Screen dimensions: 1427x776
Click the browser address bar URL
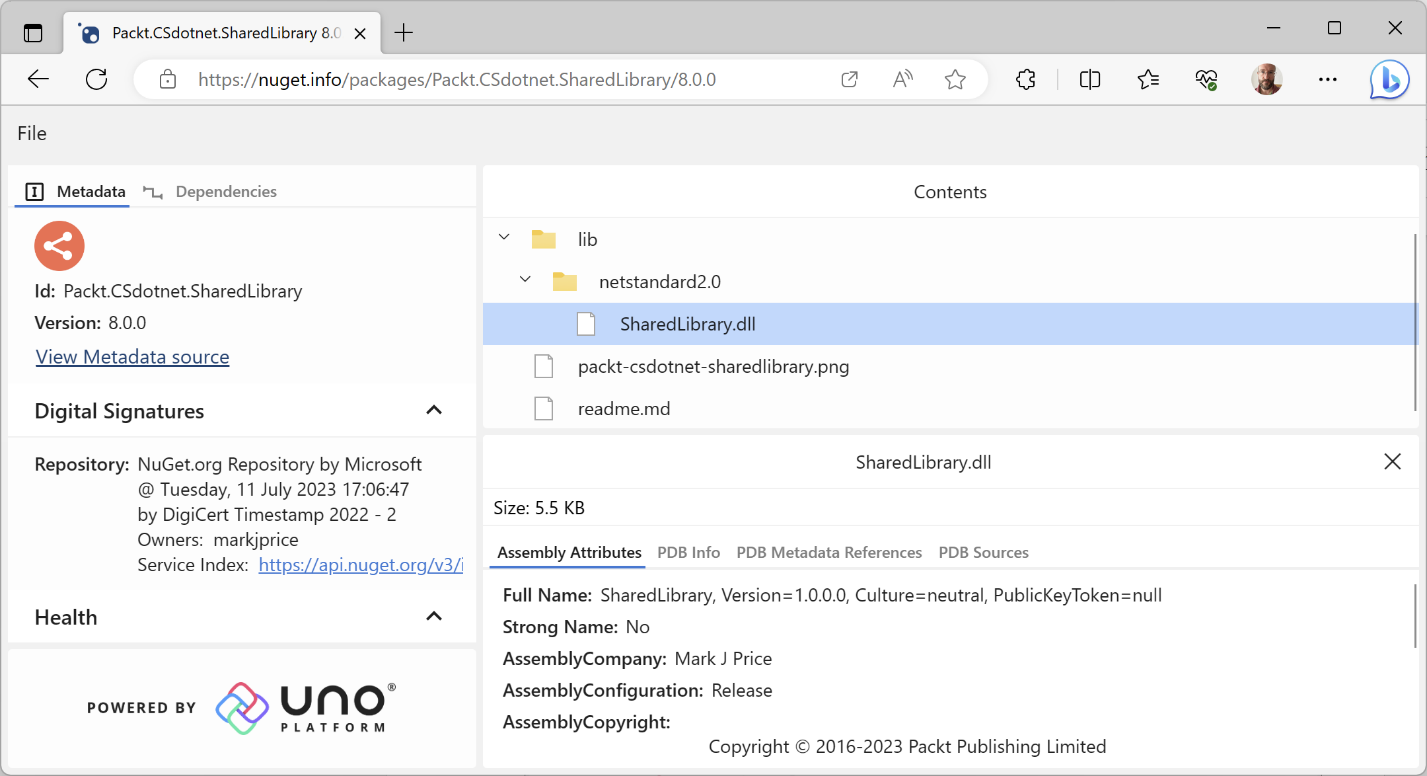[457, 80]
